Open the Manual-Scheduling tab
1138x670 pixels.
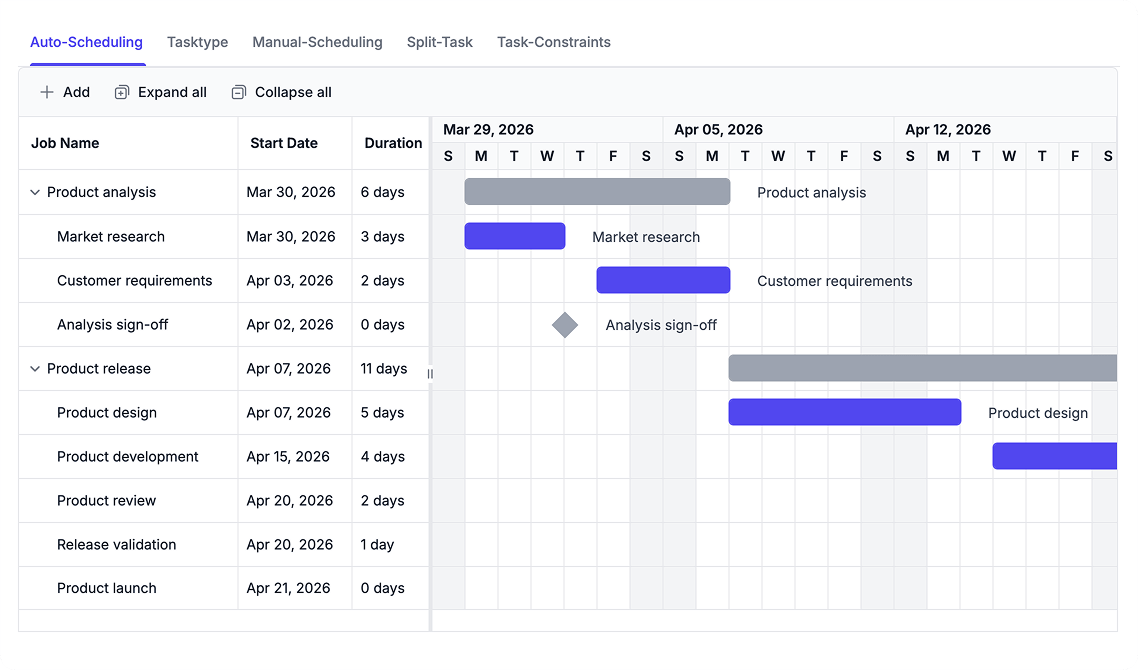coord(317,42)
